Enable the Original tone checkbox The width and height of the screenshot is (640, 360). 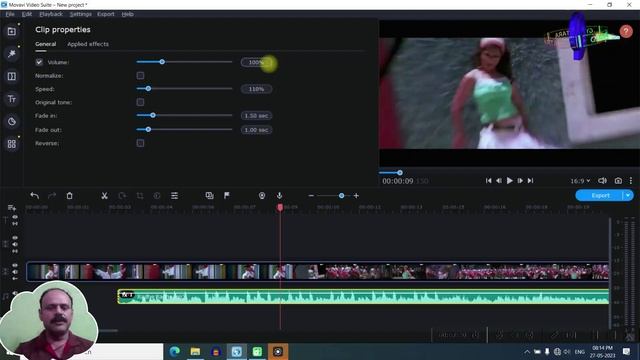point(140,102)
